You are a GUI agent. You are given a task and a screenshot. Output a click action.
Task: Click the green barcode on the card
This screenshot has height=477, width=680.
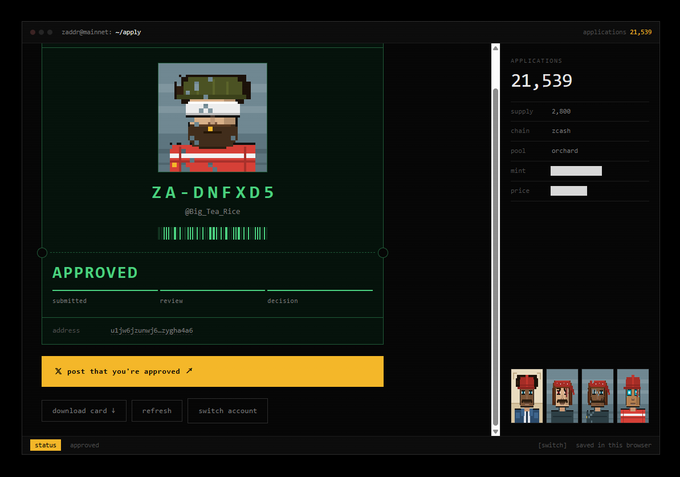coord(212,233)
